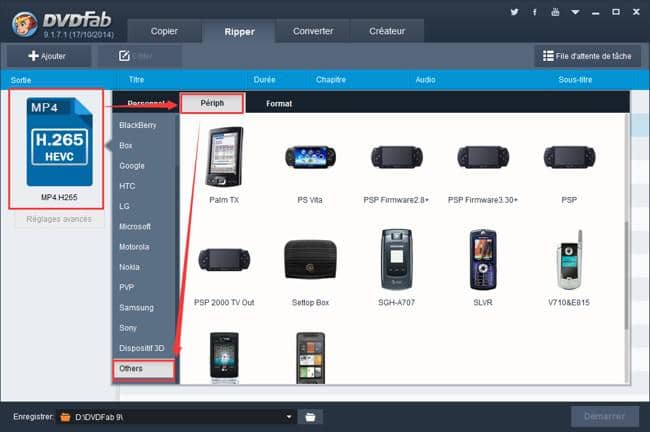The width and height of the screenshot is (650, 432).
Task: Choose LG in device list
Action: [124, 206]
